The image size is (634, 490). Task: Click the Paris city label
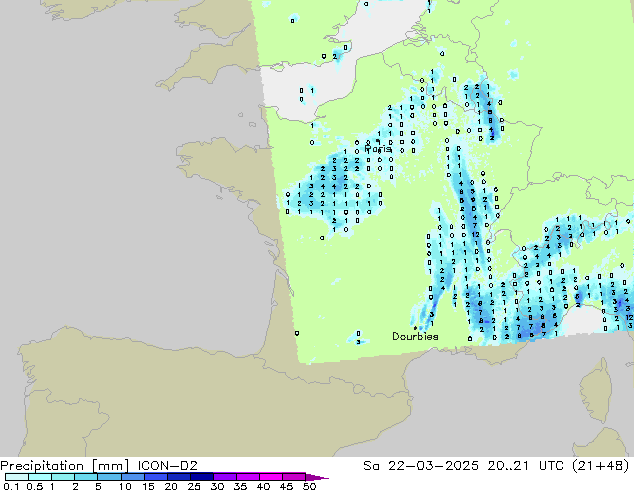[378, 149]
